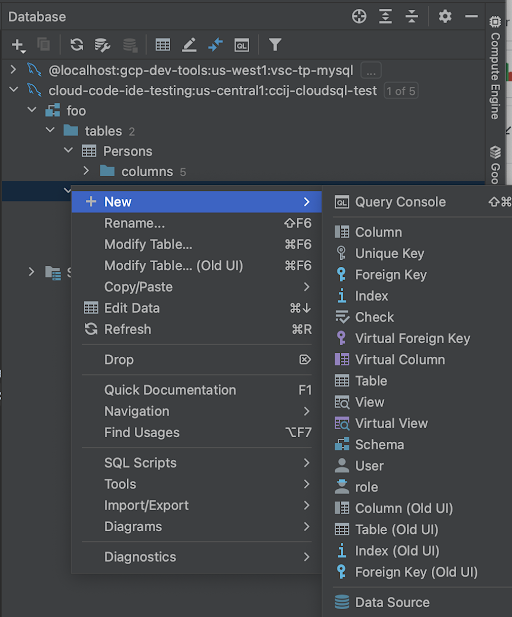This screenshot has height=617, width=512.
Task: Click the Select Opened File crosshair icon
Action: pyautogui.click(x=359, y=17)
